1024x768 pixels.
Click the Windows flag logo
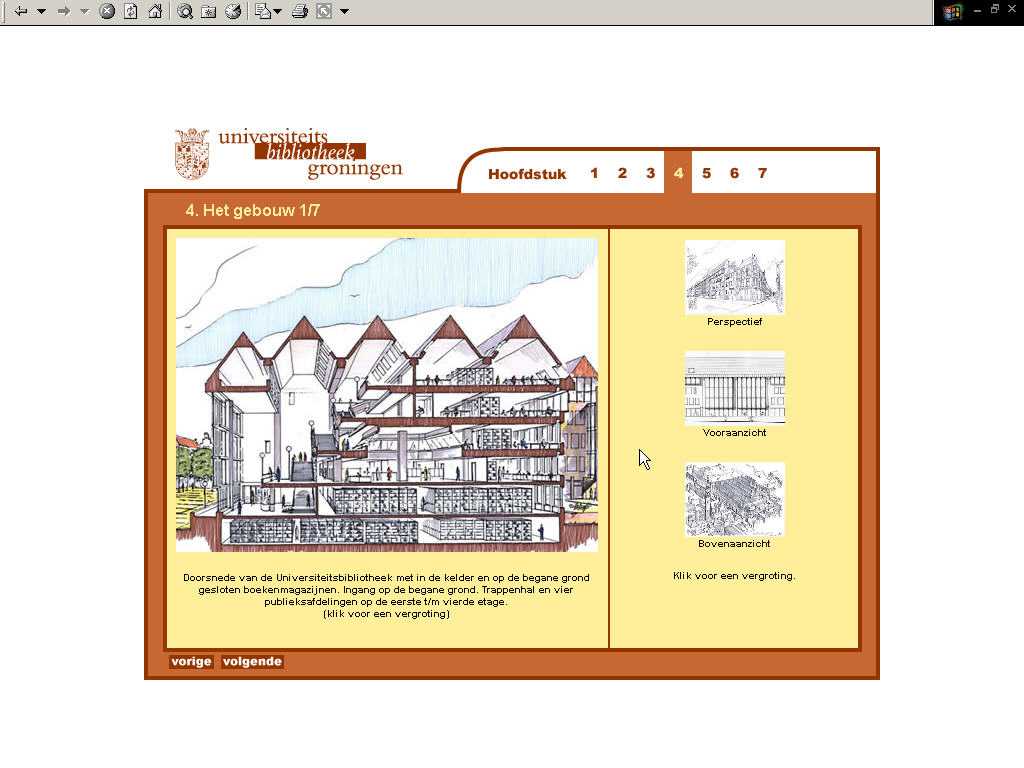[x=952, y=12]
